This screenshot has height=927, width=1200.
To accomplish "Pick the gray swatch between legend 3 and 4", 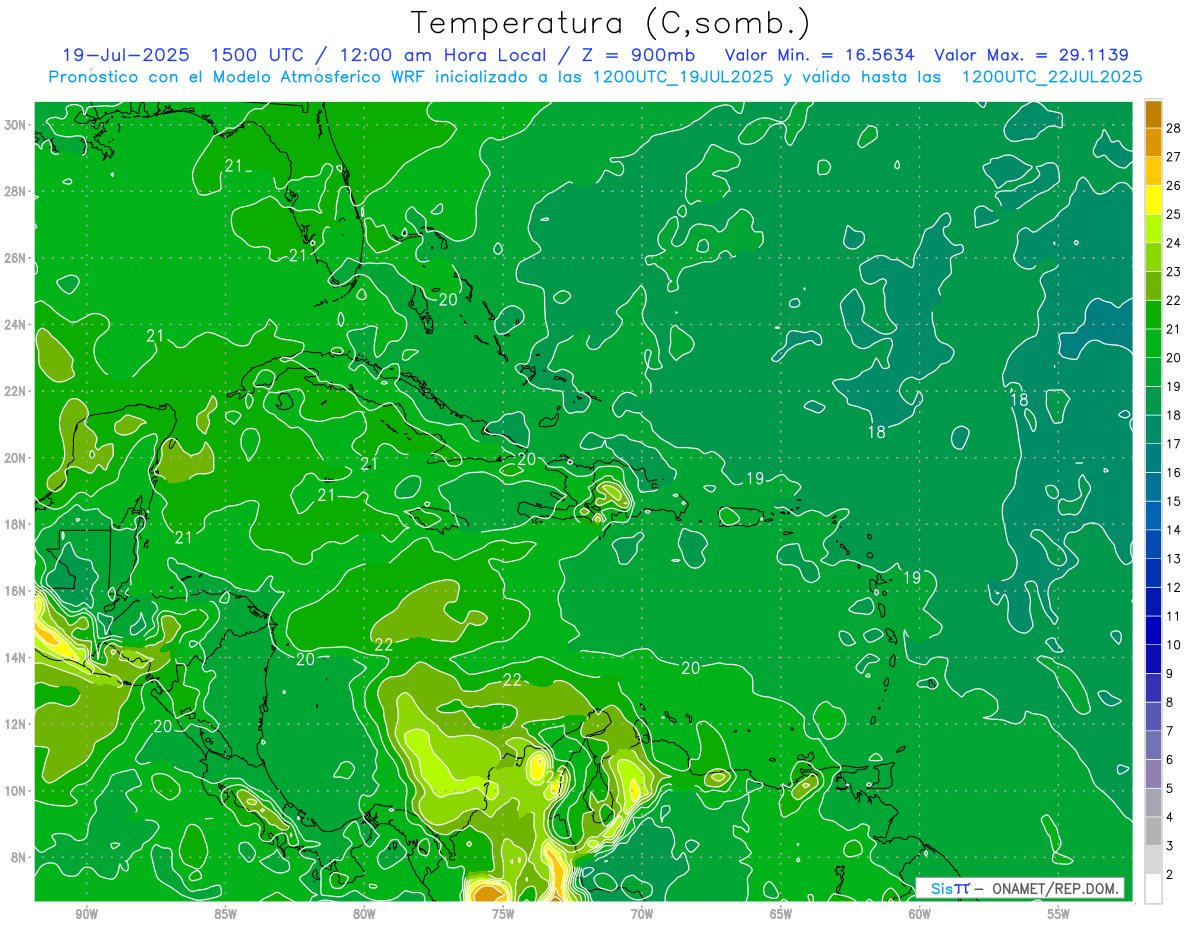I will pyautogui.click(x=1153, y=833).
